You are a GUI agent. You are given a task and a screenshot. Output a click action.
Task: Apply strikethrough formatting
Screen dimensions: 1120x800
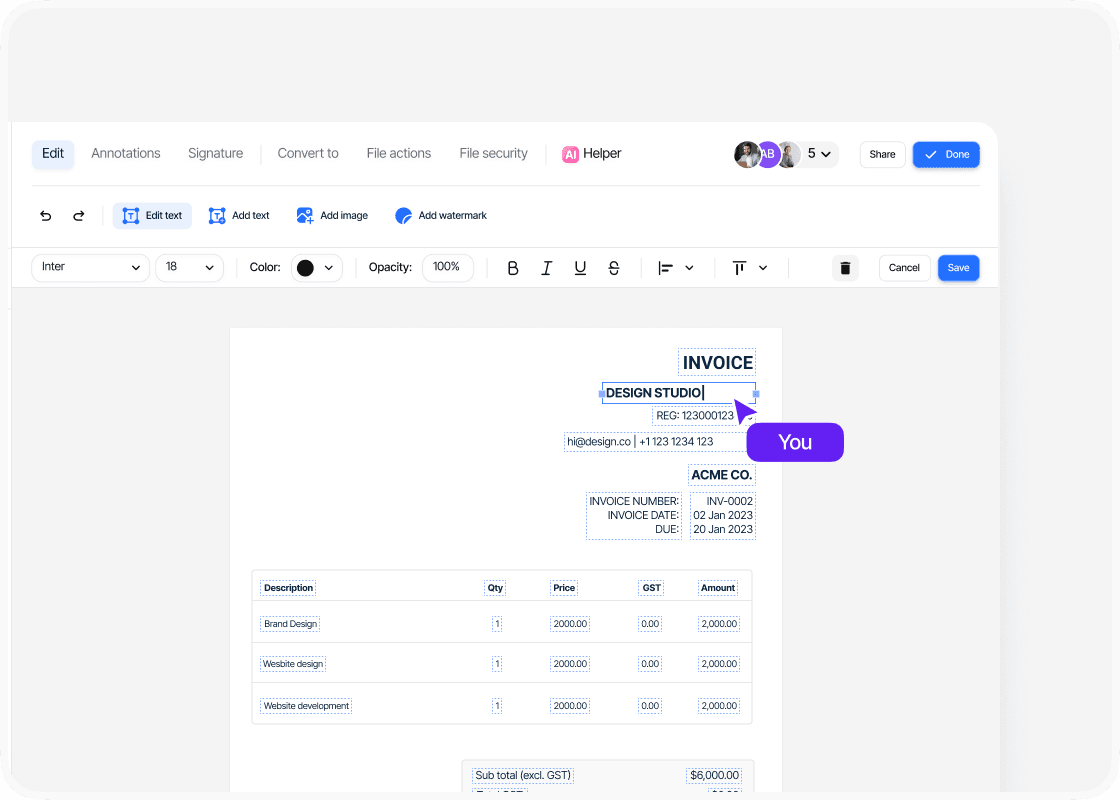tap(614, 268)
